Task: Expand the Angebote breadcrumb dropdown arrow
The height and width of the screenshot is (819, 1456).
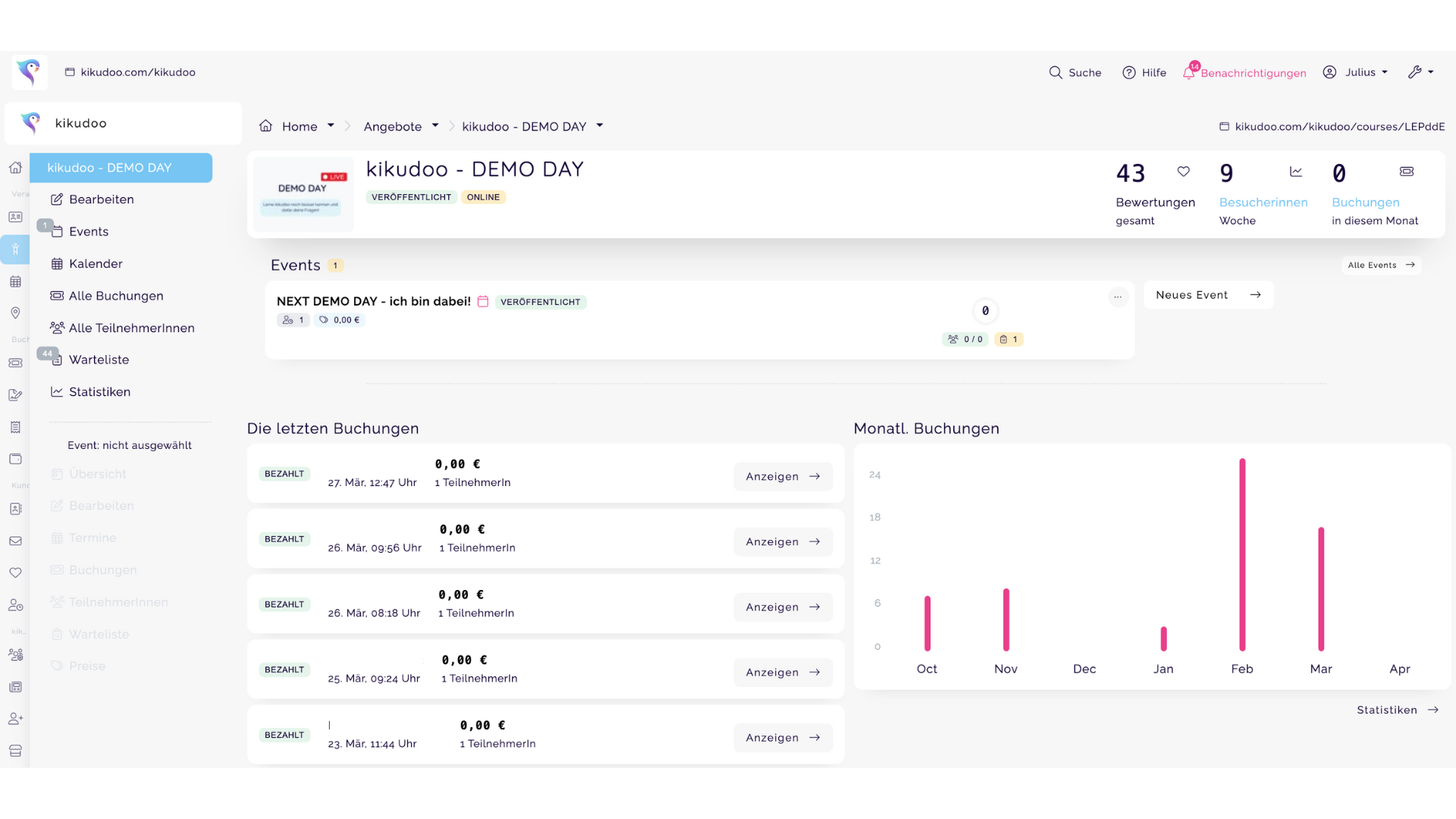Action: point(435,126)
